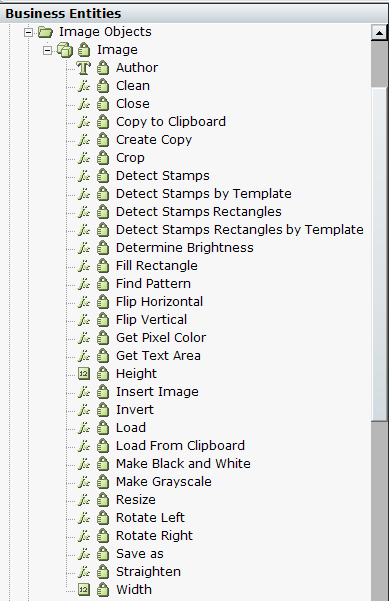Collapse the Image Objects folder node

pyautogui.click(x=28, y=32)
